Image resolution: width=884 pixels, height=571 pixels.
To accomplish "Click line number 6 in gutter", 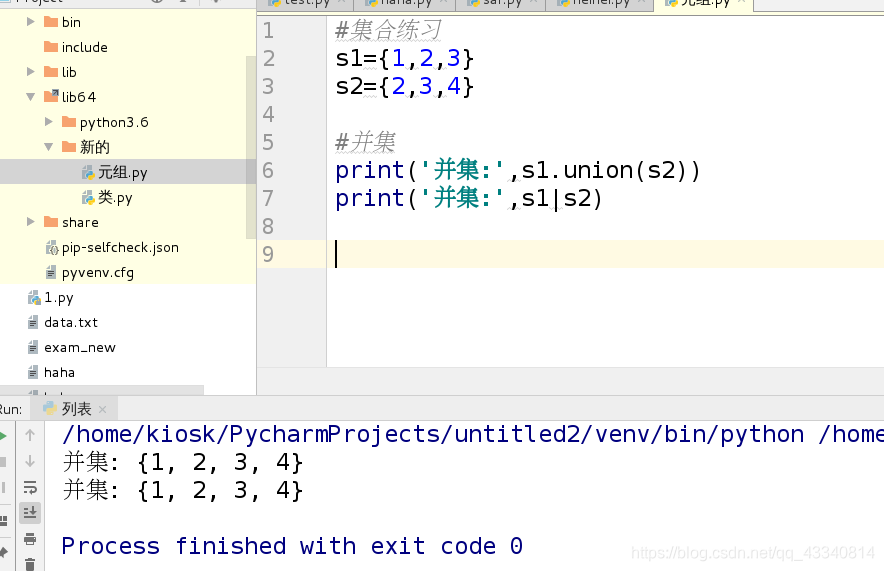I will click(268, 170).
